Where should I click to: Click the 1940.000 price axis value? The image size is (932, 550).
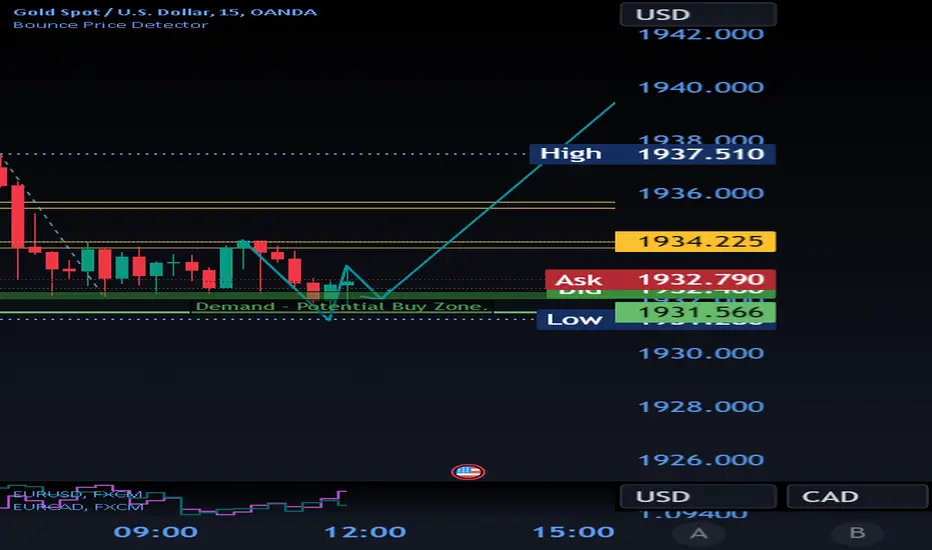point(701,87)
